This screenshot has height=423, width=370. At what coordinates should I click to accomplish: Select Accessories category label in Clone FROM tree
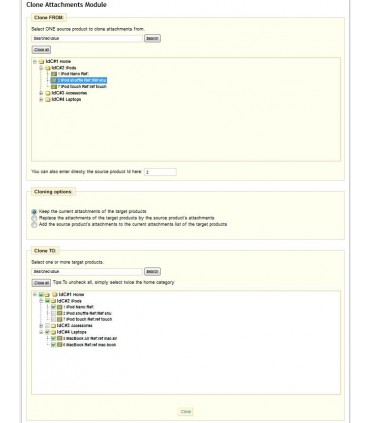click(69, 93)
